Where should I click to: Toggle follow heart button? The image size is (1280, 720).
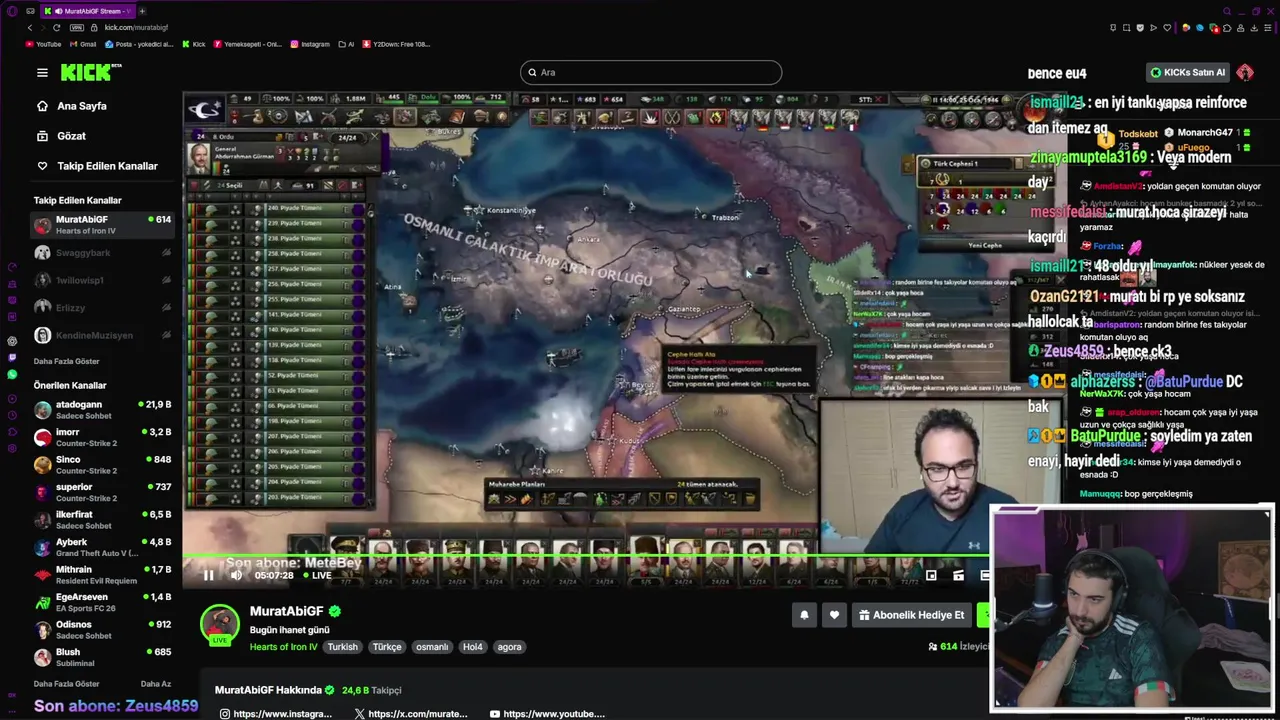pos(834,615)
